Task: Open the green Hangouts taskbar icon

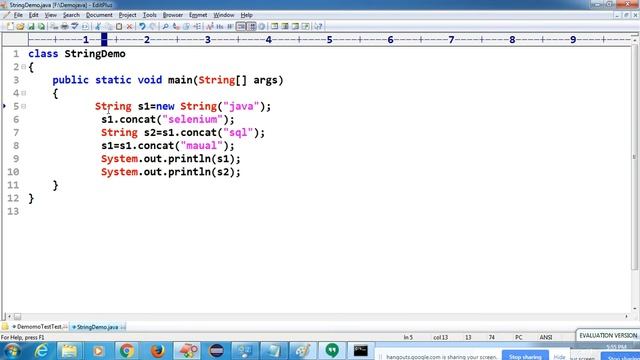Action: point(332,351)
